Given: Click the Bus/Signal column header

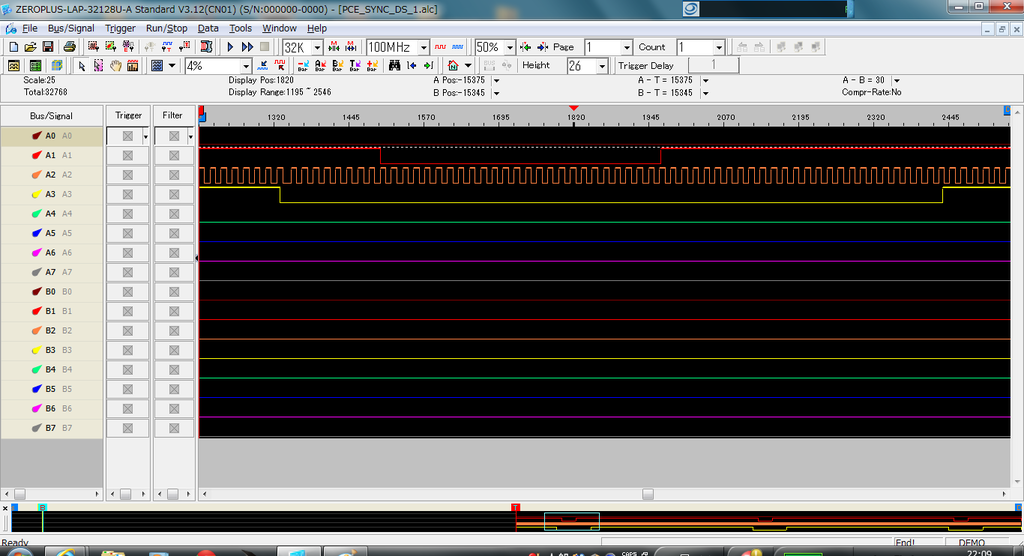Looking at the screenshot, I should click(51, 116).
